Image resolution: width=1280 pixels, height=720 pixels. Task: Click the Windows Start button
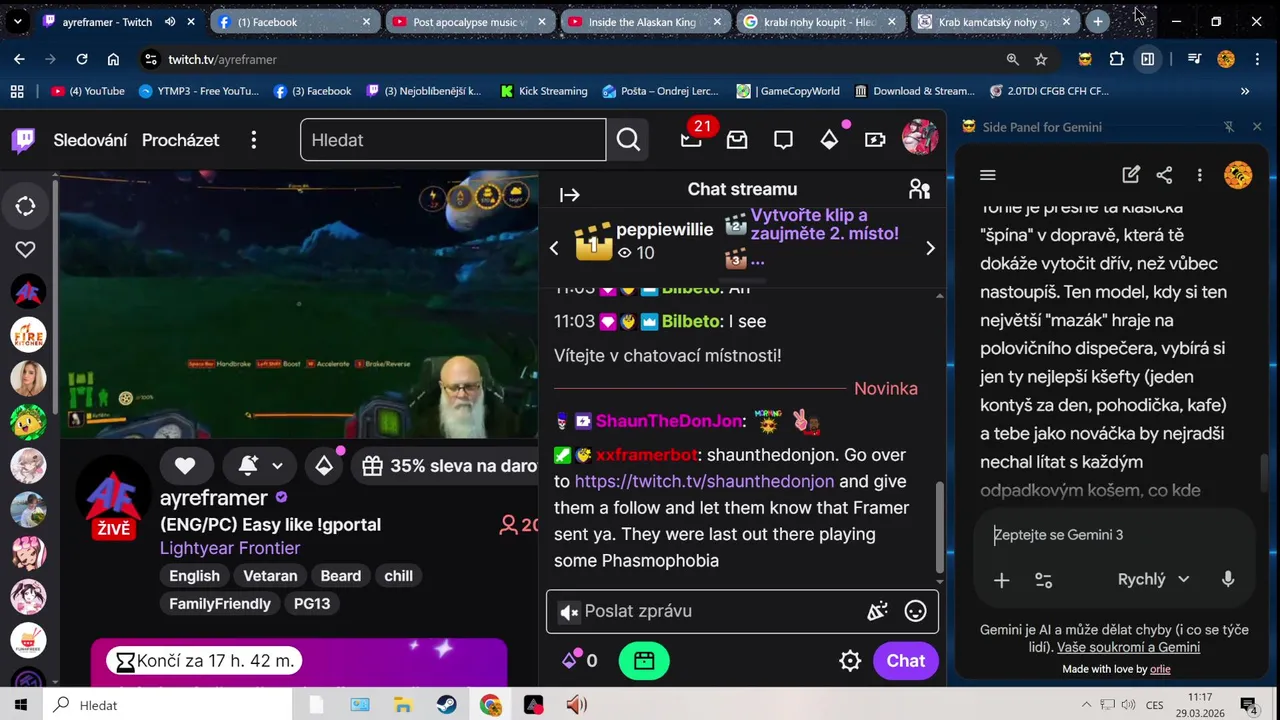click(x=20, y=705)
